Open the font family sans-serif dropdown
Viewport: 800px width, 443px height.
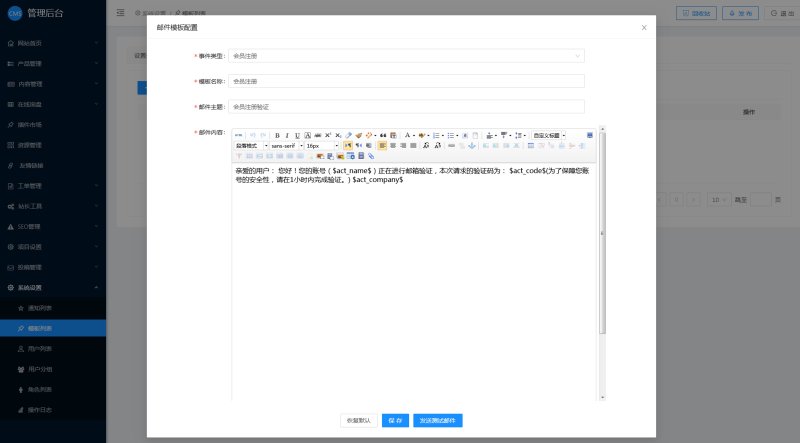pyautogui.click(x=284, y=146)
